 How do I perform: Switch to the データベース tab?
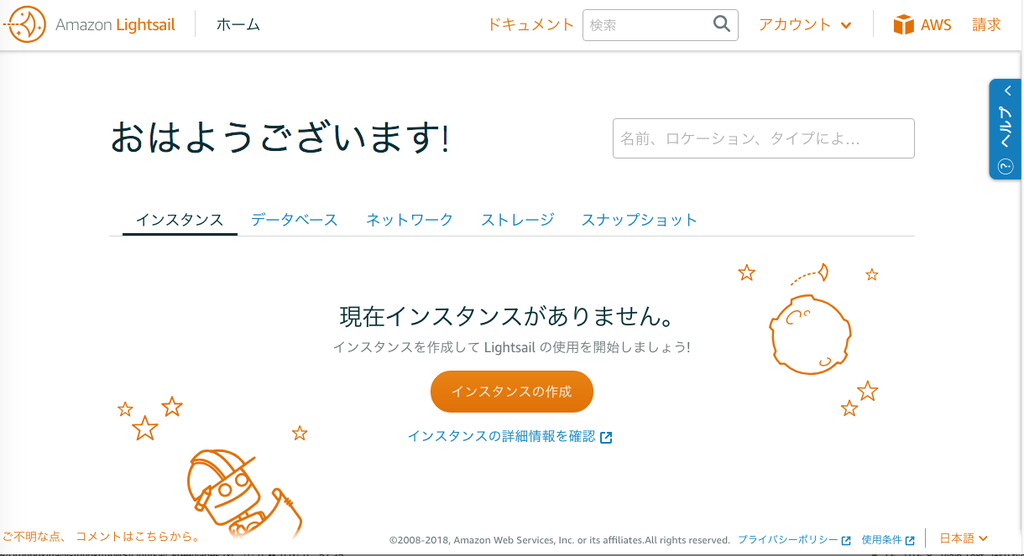click(294, 220)
